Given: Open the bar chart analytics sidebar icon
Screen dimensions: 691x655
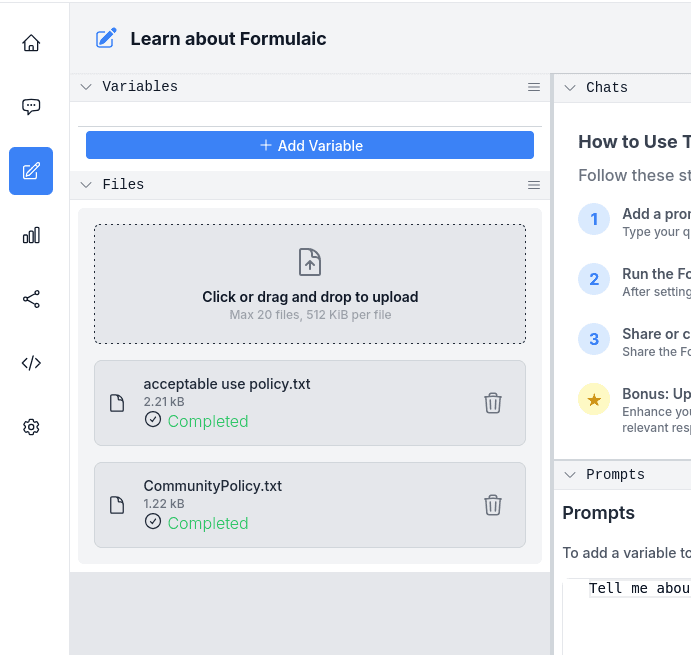Looking at the screenshot, I should click(x=31, y=235).
